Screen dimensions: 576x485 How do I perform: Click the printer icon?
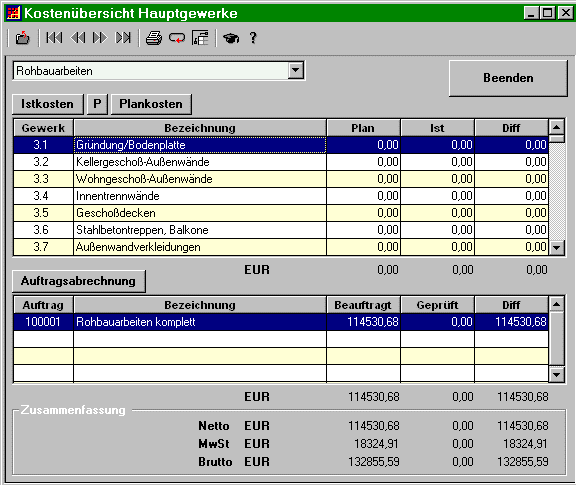pos(154,38)
